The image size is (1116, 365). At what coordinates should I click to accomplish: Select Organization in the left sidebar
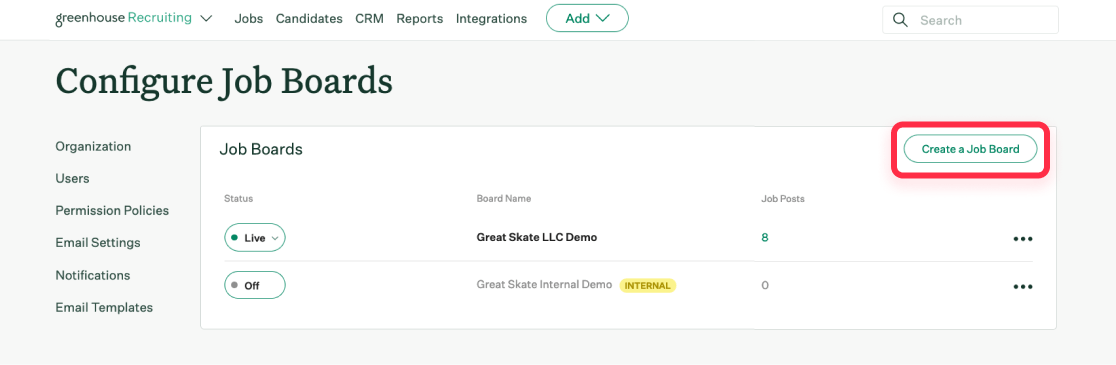coord(93,147)
